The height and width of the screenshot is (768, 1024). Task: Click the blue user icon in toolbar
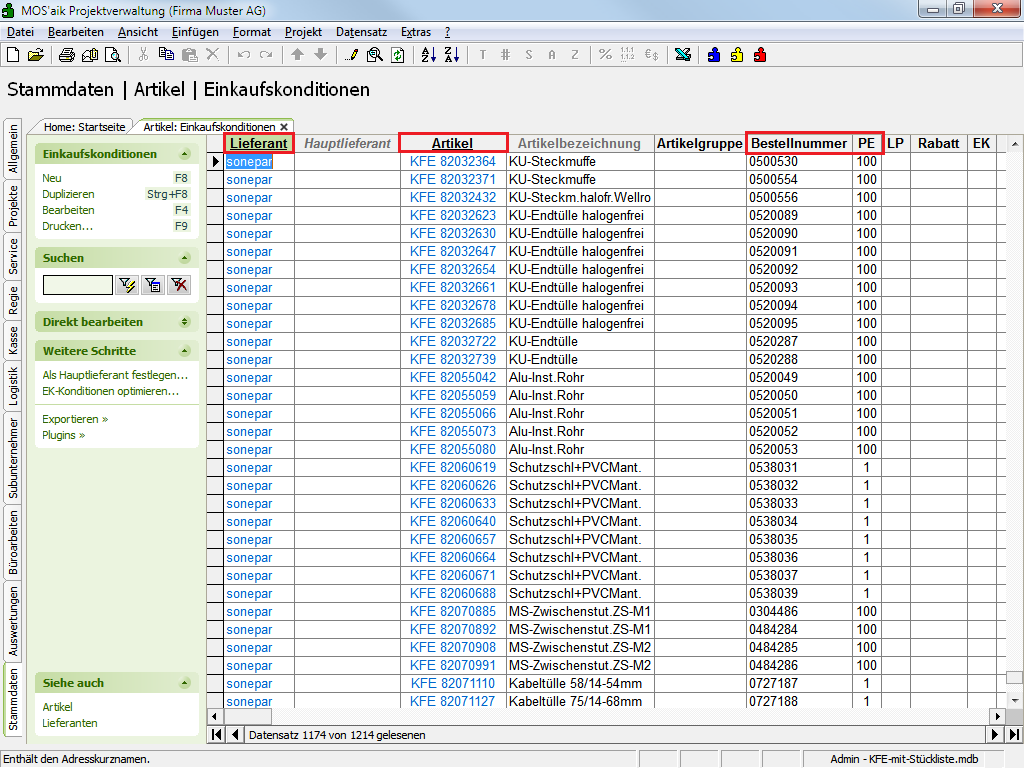714,55
